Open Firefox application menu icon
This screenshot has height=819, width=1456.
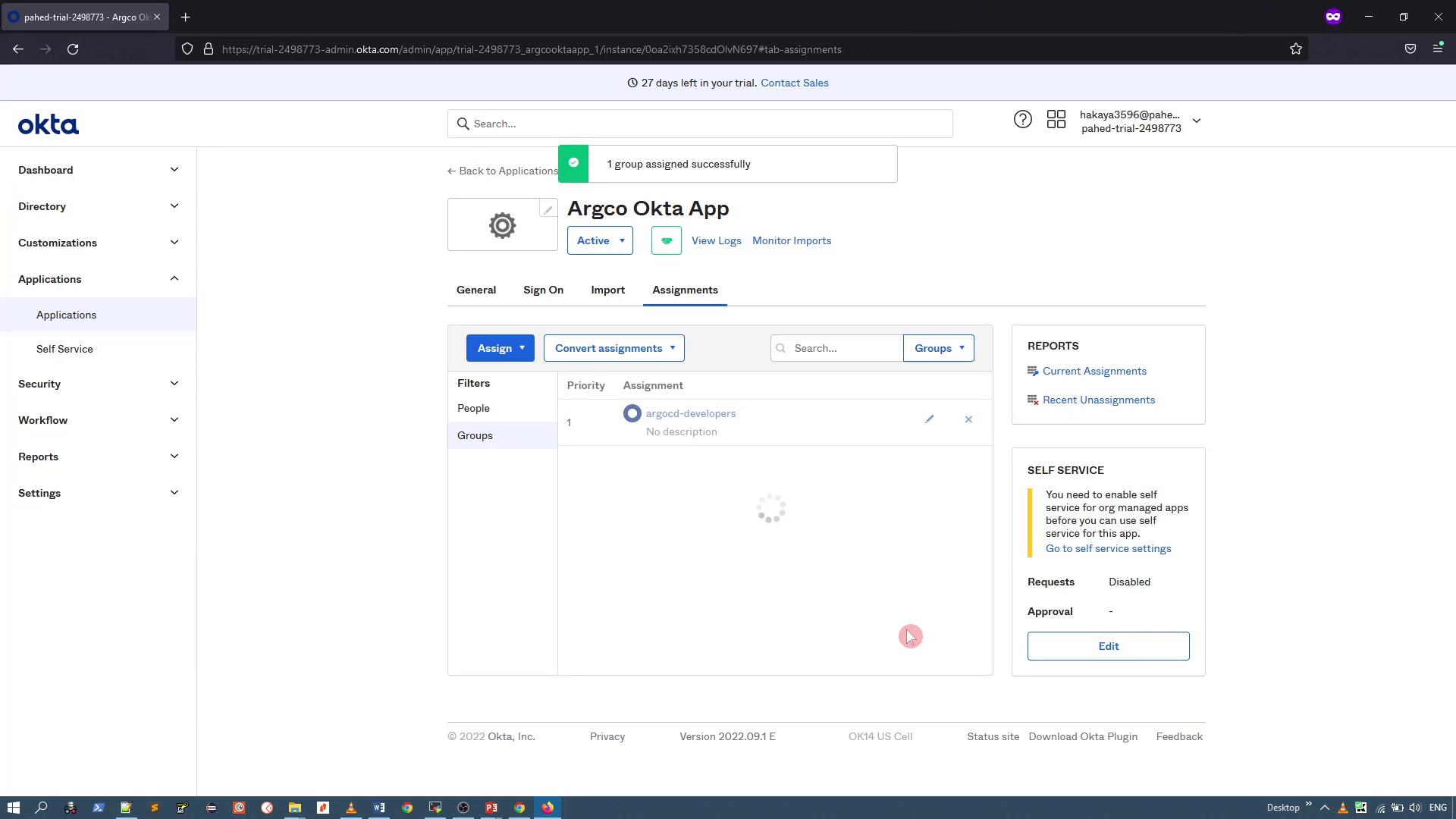tap(1438, 49)
